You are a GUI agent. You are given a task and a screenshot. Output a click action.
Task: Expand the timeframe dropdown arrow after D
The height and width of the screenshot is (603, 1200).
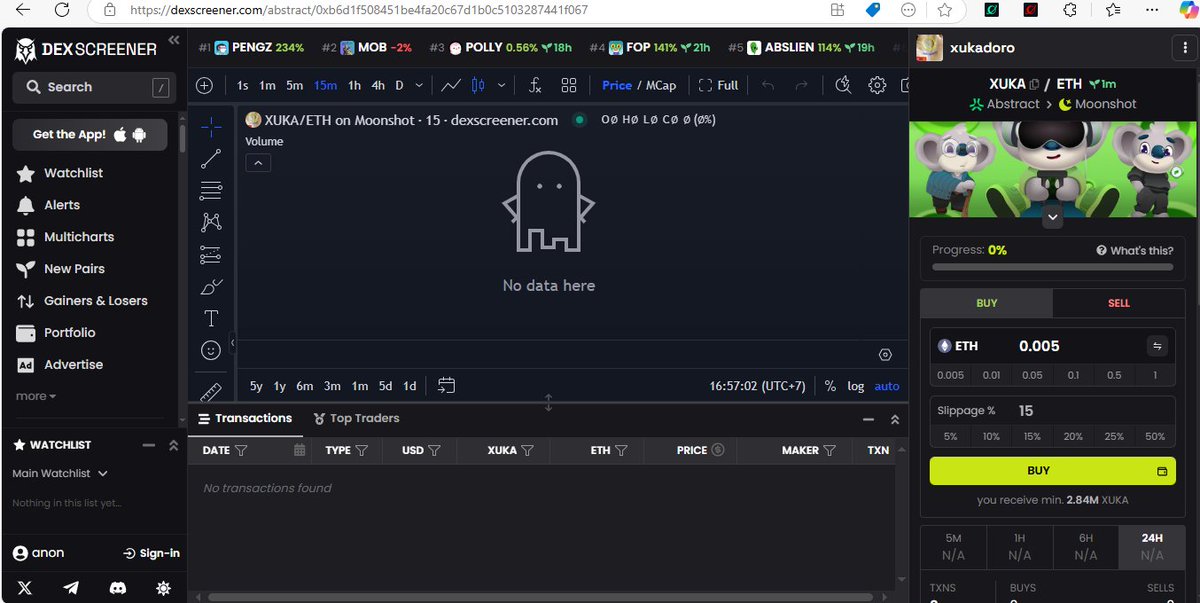[419, 86]
